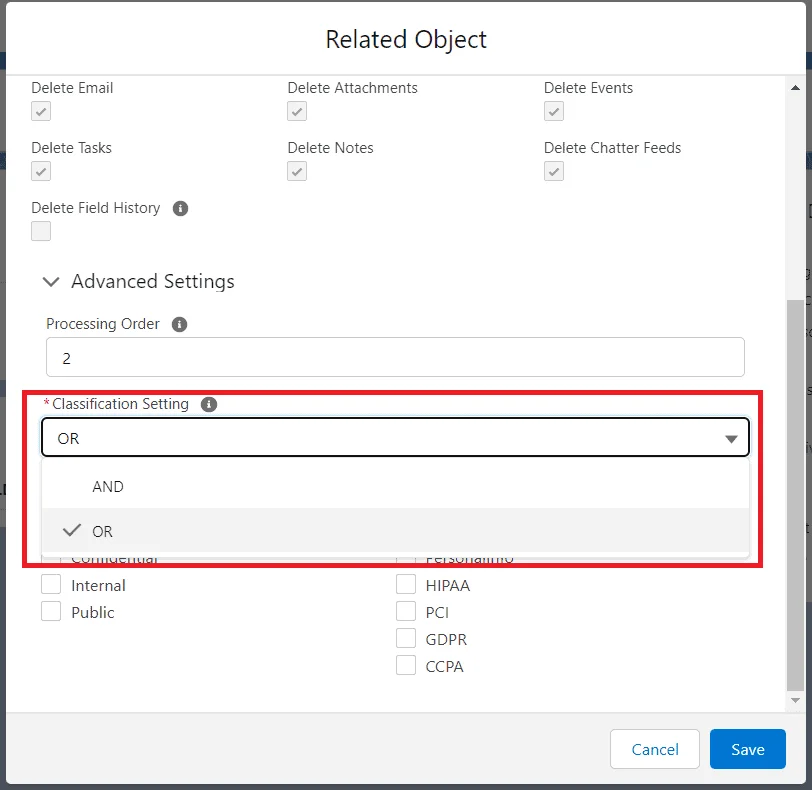Click the info icon next to Processing Order
Image resolution: width=812 pixels, height=790 pixels.
181,323
